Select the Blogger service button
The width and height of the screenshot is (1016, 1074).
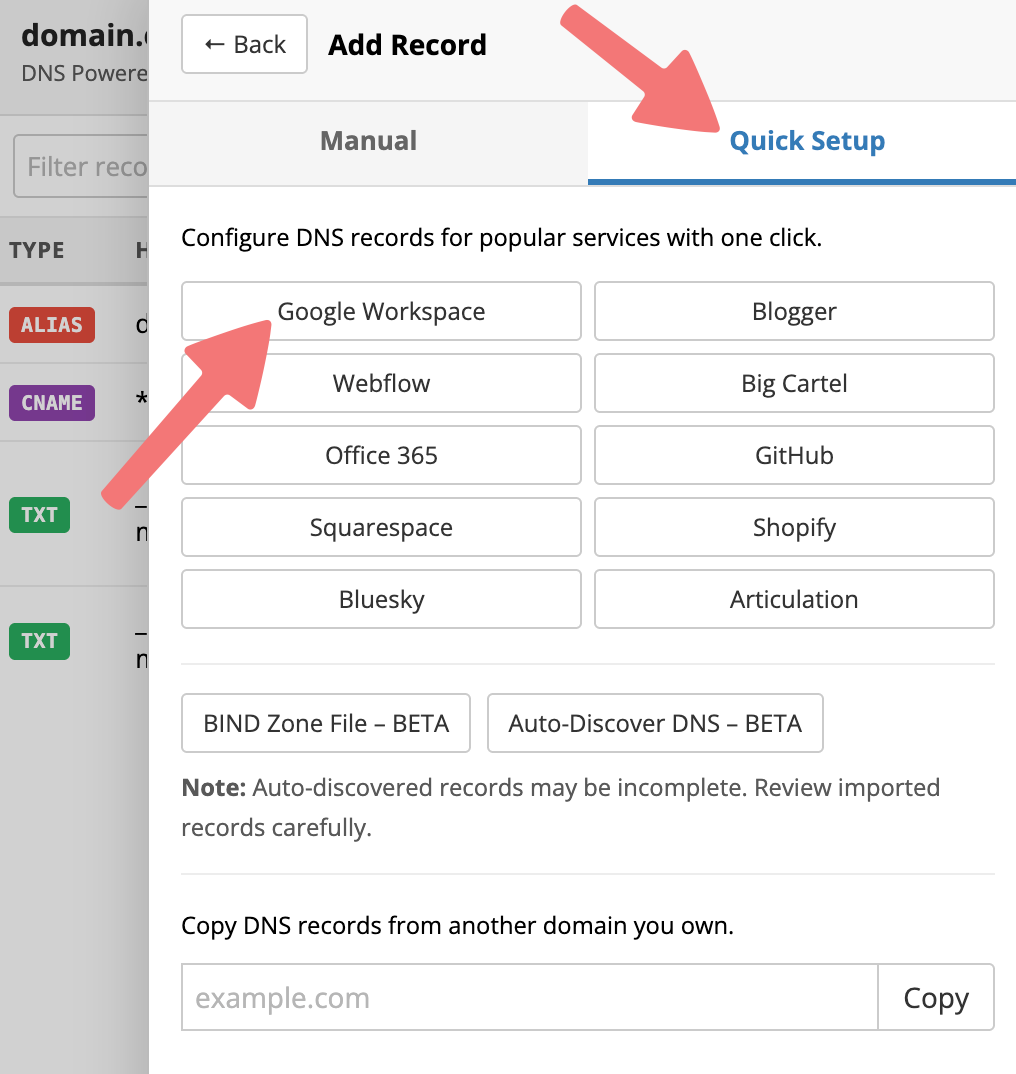(x=794, y=311)
